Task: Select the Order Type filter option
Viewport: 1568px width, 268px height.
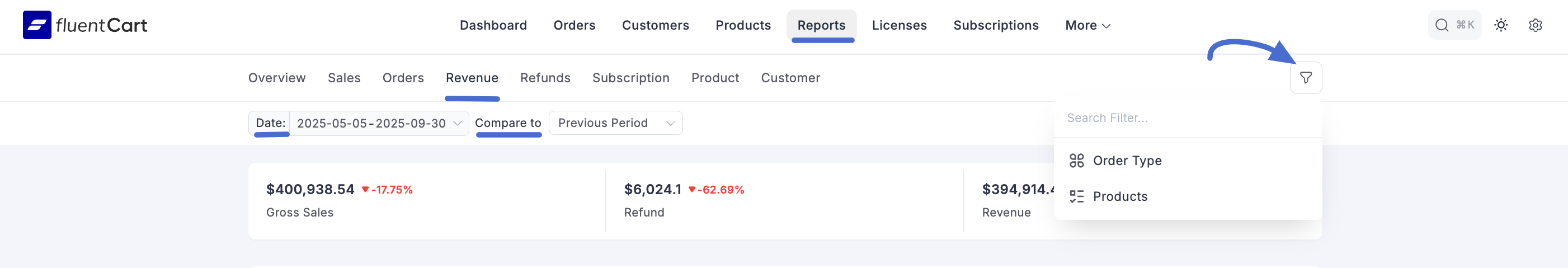Action: pos(1127,161)
